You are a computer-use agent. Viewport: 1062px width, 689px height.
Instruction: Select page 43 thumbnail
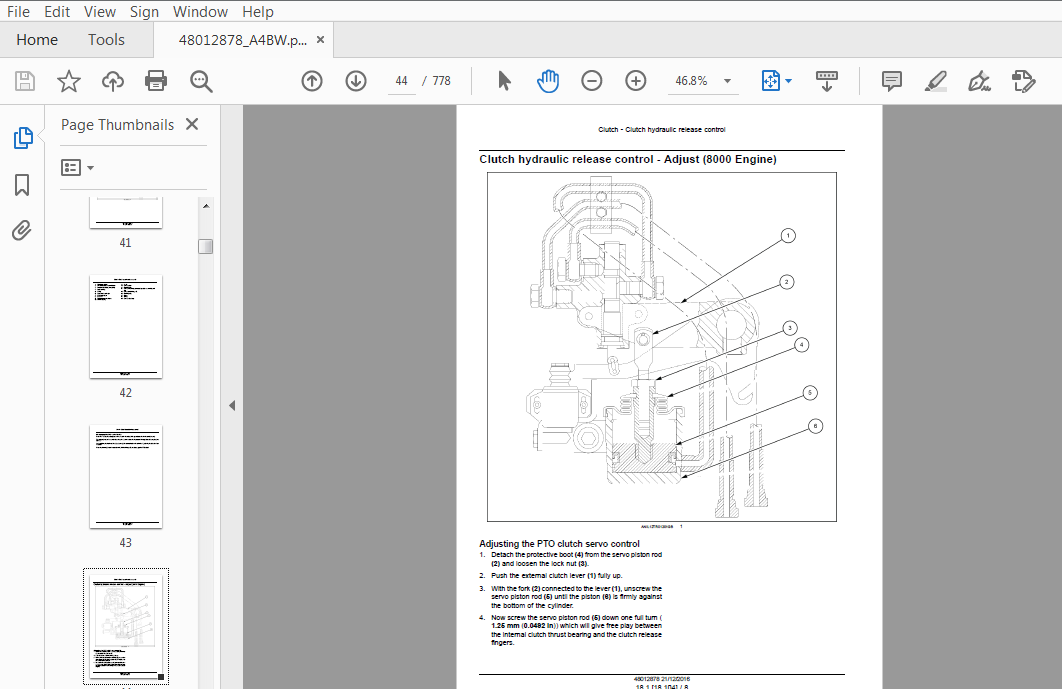point(126,477)
